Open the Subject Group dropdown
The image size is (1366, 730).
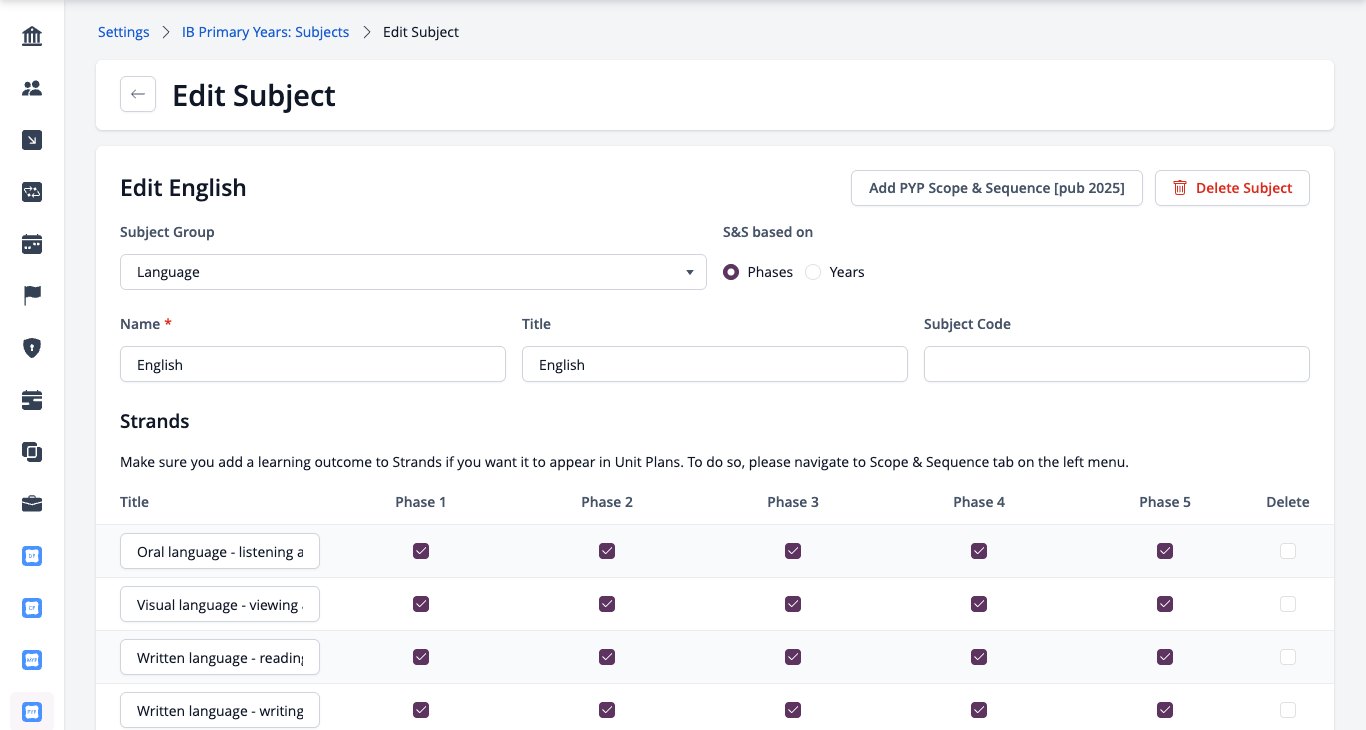coord(413,272)
